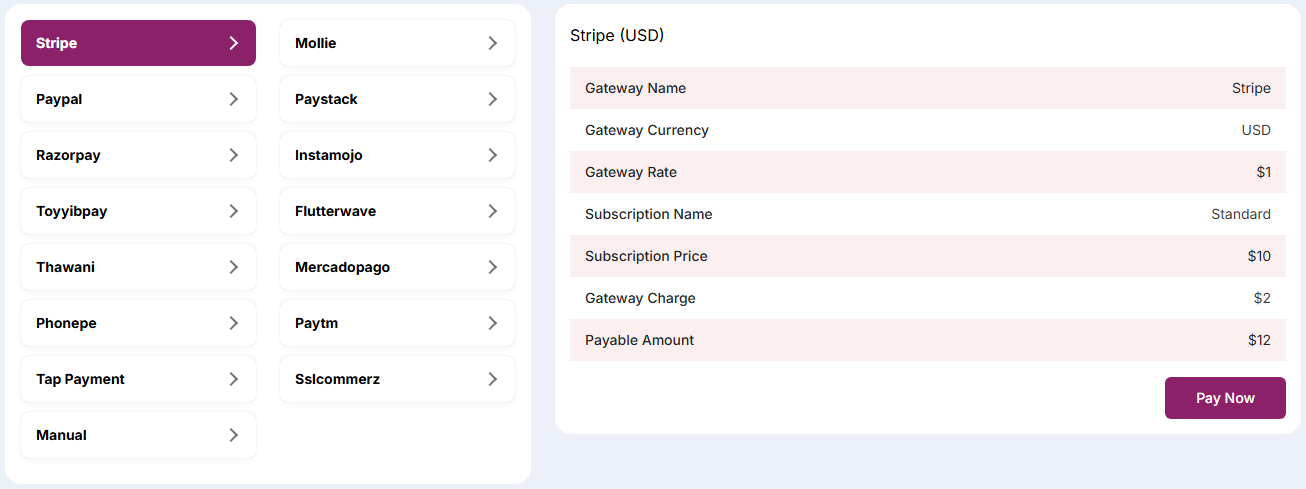Image resolution: width=1306 pixels, height=489 pixels.
Task: Click the chevron next to Manual
Action: click(233, 435)
